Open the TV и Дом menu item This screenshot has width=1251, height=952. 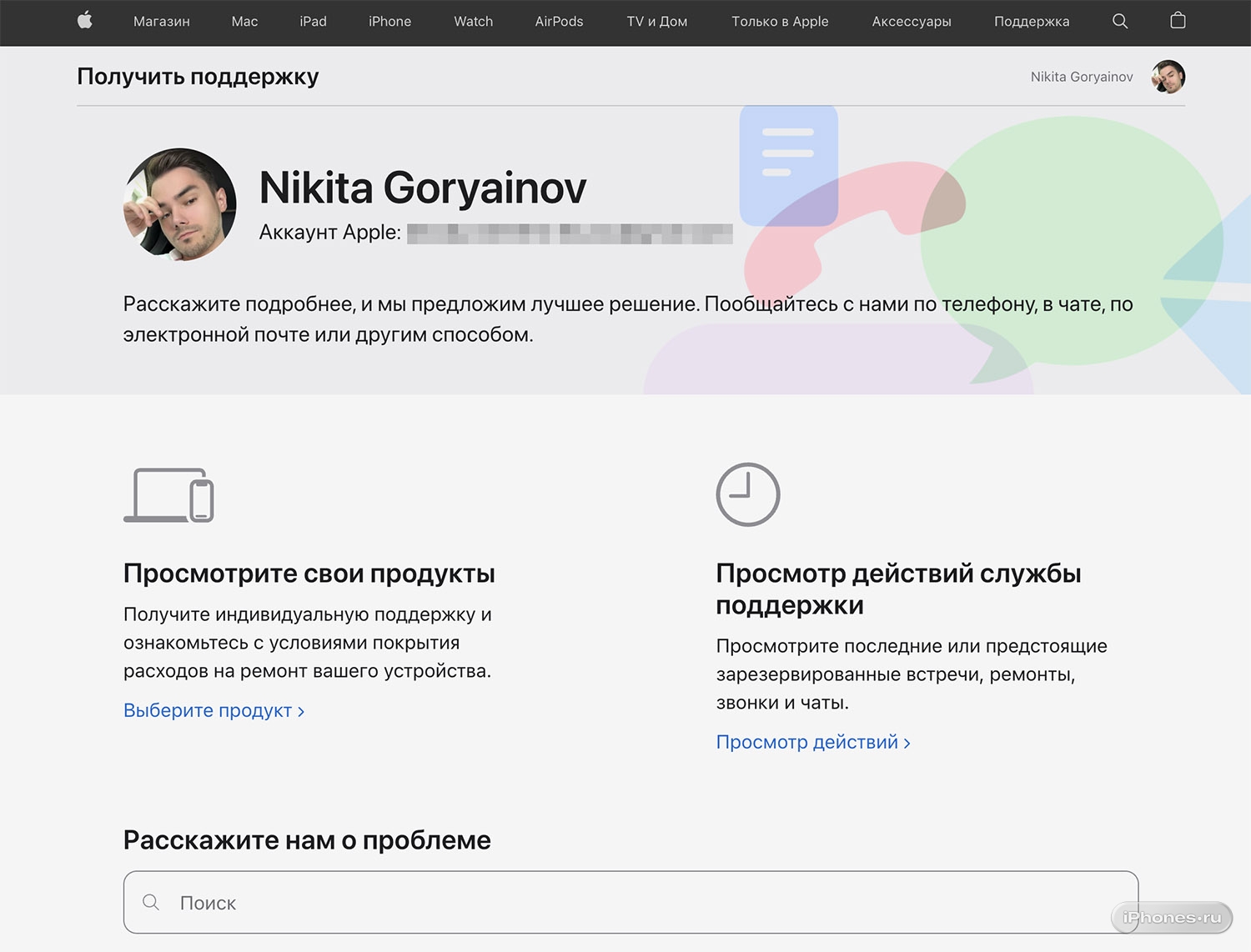click(x=657, y=22)
